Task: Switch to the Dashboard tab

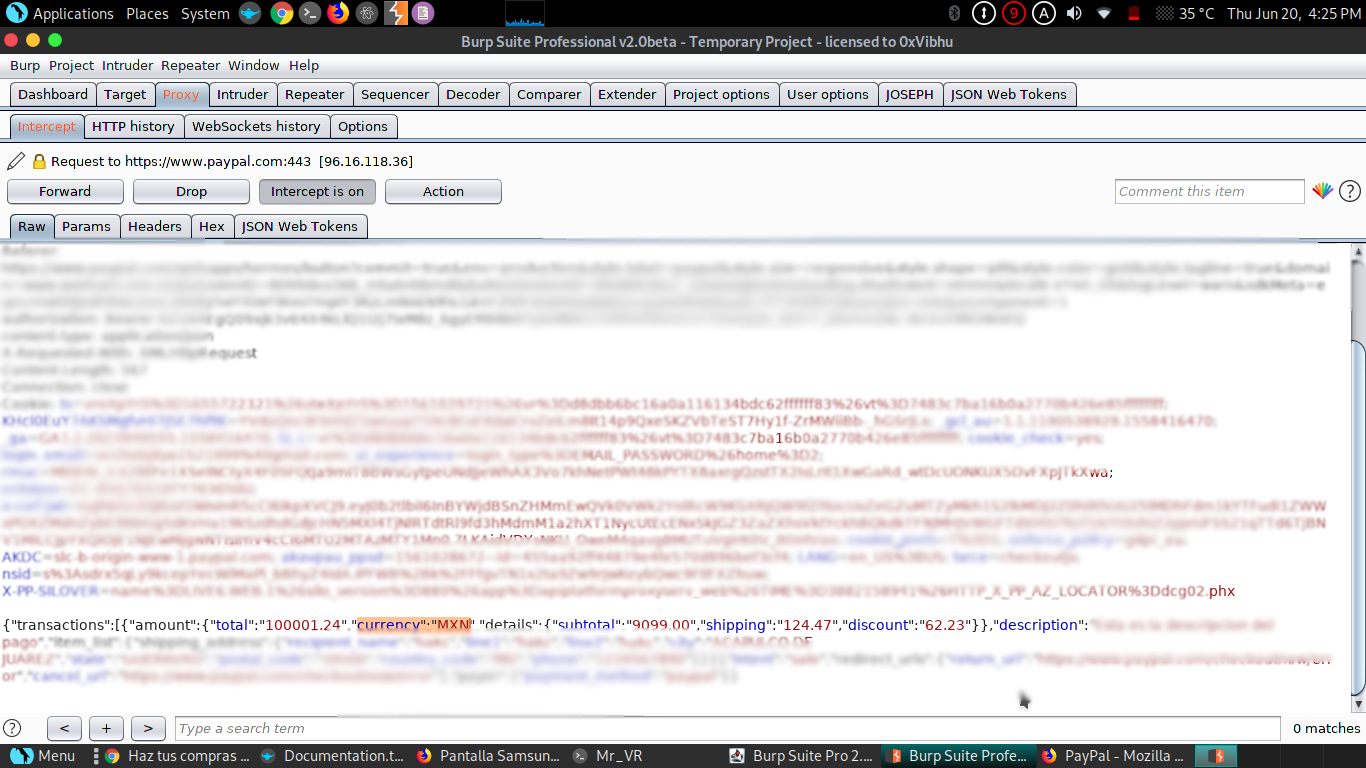Action: (x=53, y=94)
